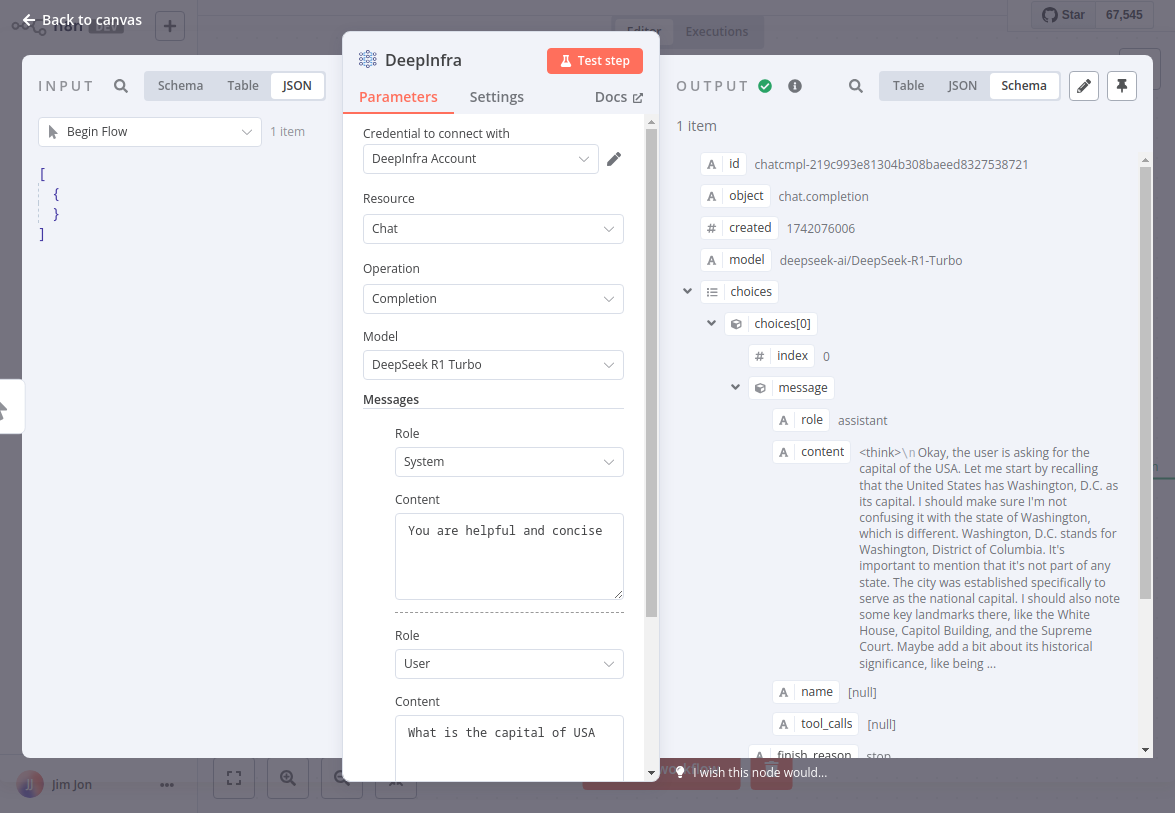Click the Executions tab behind the panel
Image resolution: width=1175 pixels, height=813 pixels.
coord(716,31)
